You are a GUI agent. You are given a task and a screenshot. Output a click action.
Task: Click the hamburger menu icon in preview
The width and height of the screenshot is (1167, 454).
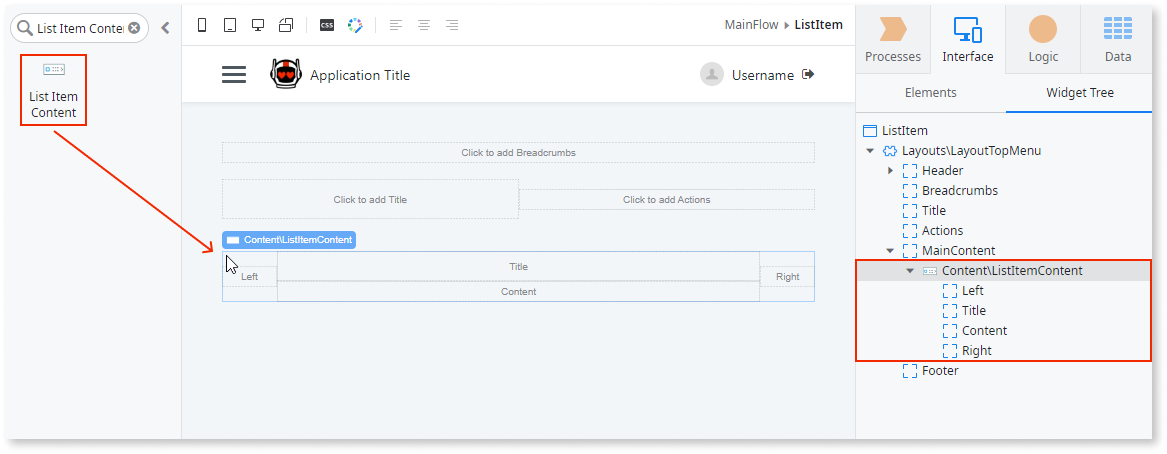tap(234, 75)
